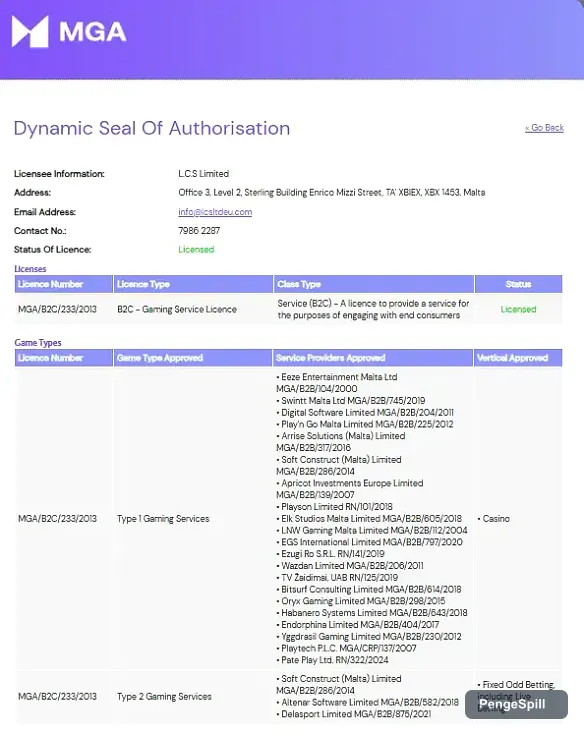Select the Type 2 Gaming Services cell
Image resolution: width=584 pixels, height=735 pixels.
[x=164, y=697]
